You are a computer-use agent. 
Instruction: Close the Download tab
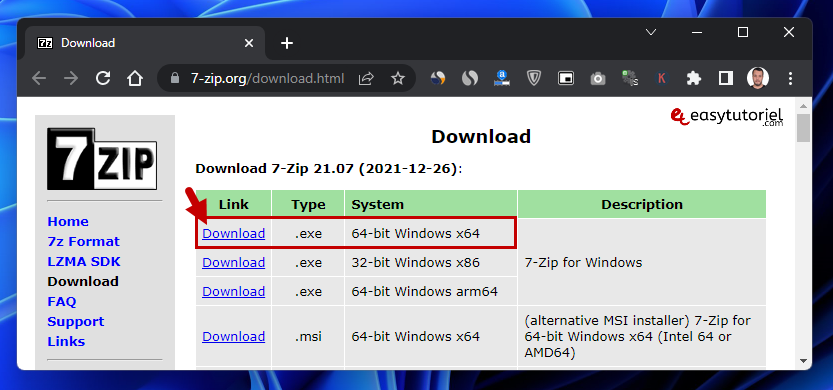point(249,43)
